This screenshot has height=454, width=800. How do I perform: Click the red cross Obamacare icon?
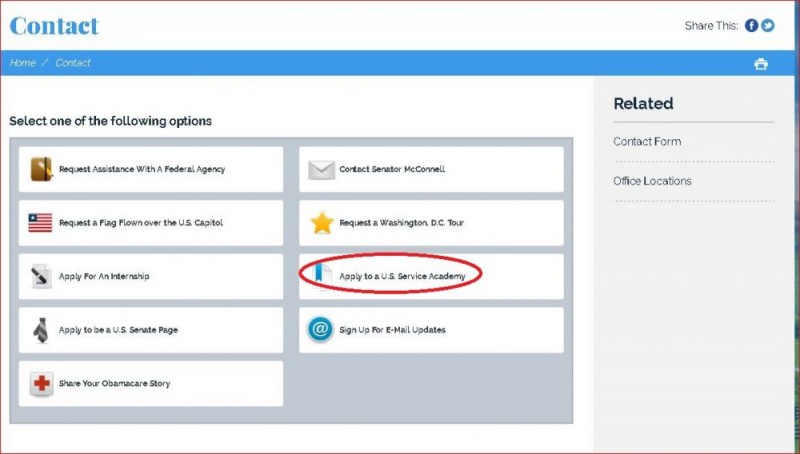(41, 384)
